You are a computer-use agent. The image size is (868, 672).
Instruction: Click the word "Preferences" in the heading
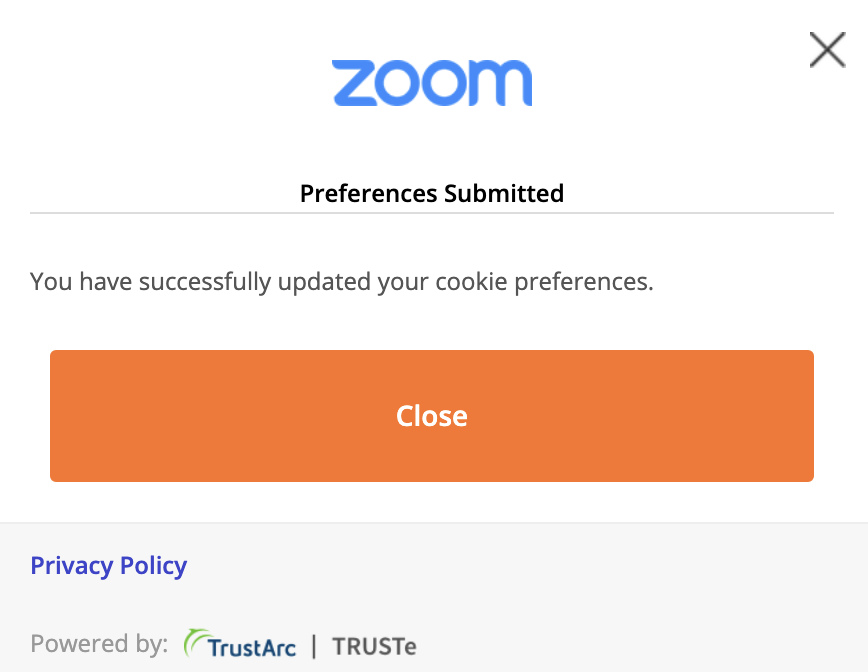[369, 193]
